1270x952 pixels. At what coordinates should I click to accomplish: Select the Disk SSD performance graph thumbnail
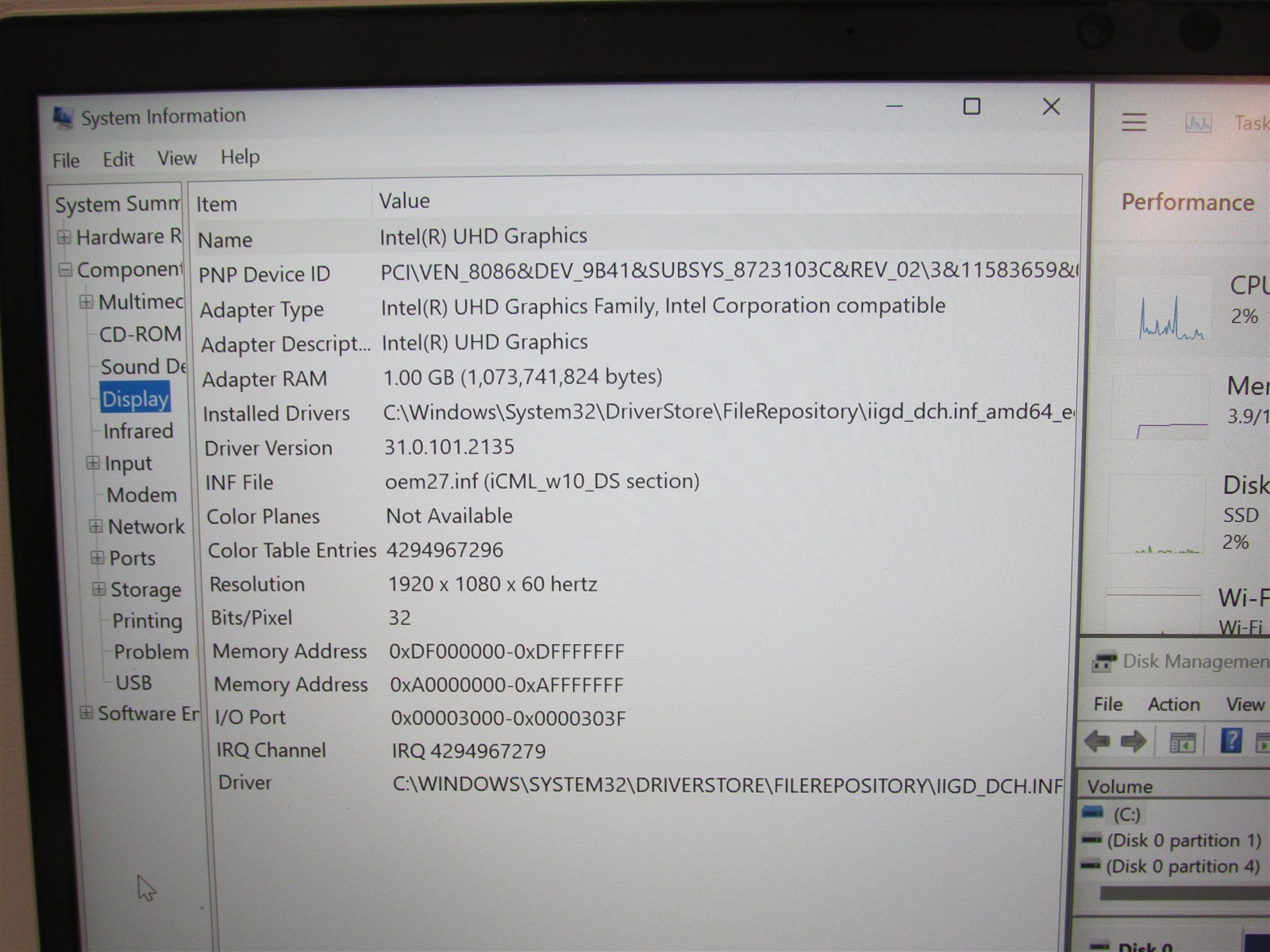[x=1156, y=514]
